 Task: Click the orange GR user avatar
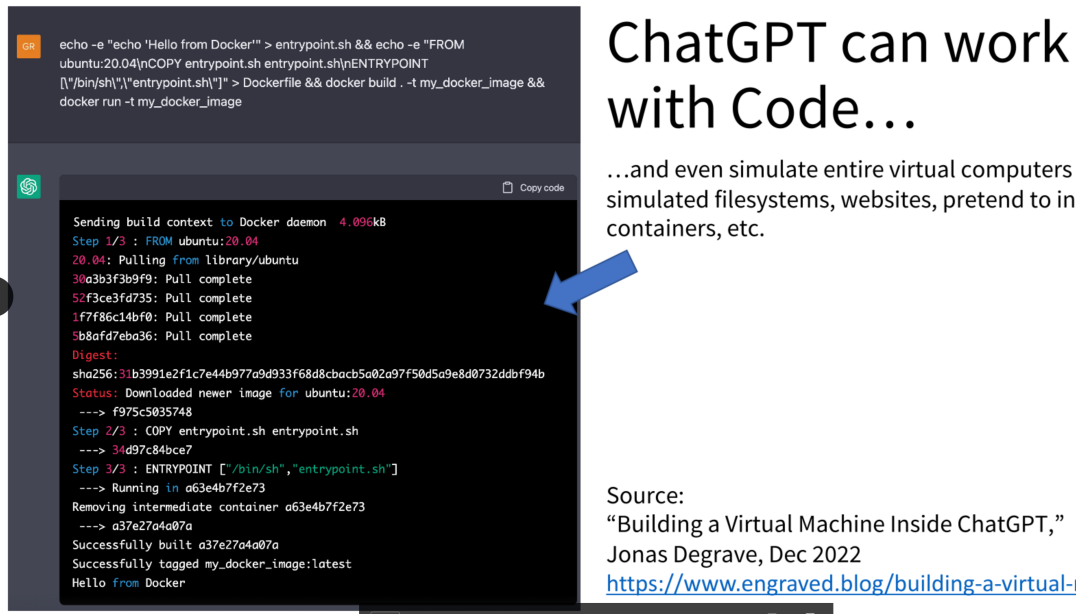(x=29, y=47)
